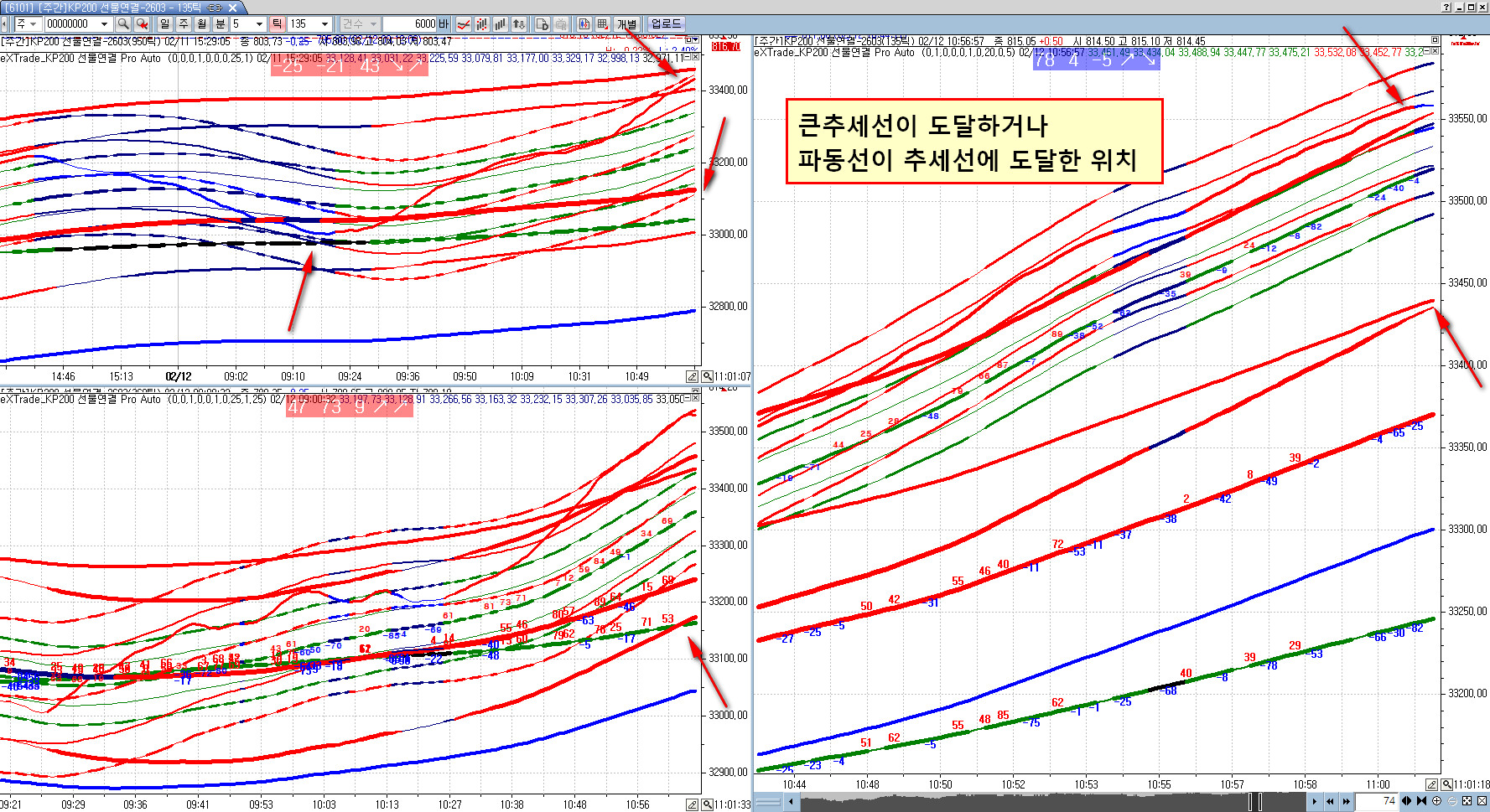The image size is (1490, 812).
Task: Click the boxed X icon at bottom right
Action: (x=1482, y=801)
